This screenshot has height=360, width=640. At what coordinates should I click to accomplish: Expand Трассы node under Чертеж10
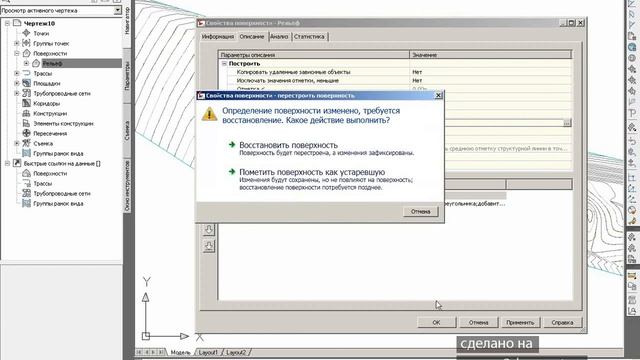17,73
